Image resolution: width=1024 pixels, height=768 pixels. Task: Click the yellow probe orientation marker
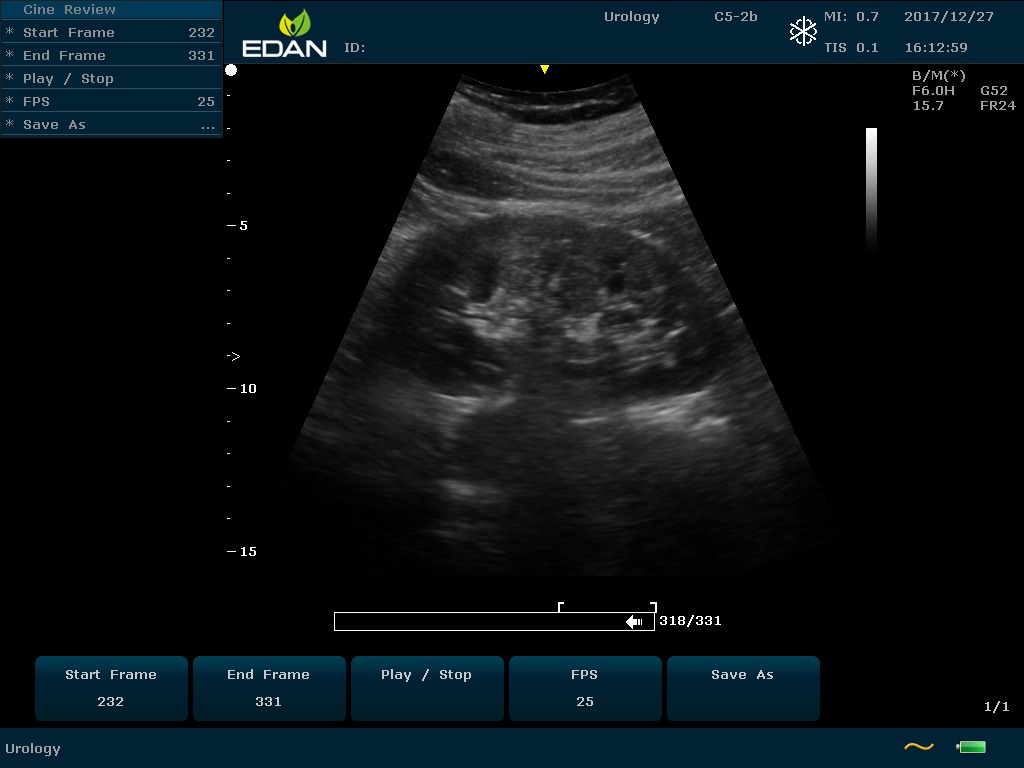544,69
